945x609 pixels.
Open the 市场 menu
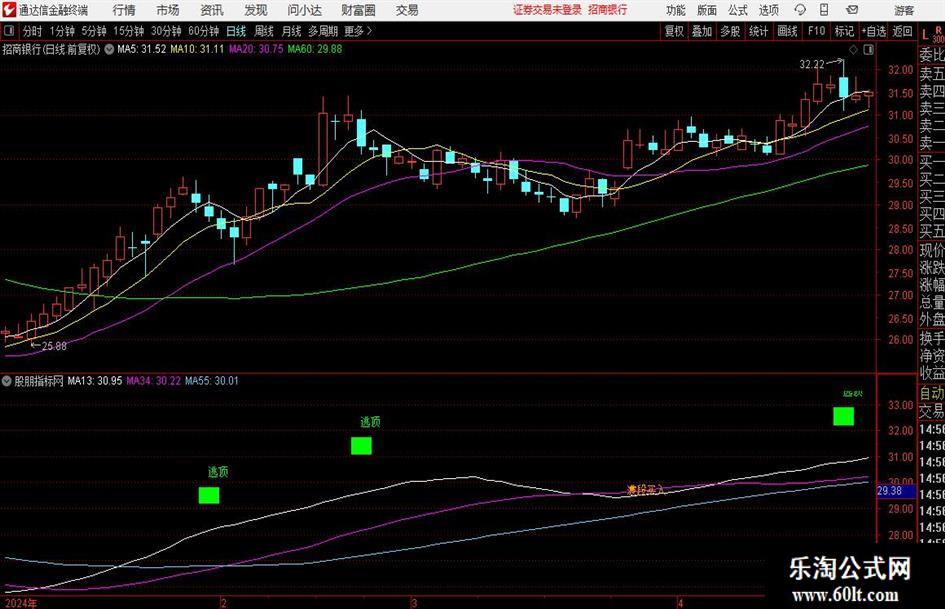click(x=168, y=10)
